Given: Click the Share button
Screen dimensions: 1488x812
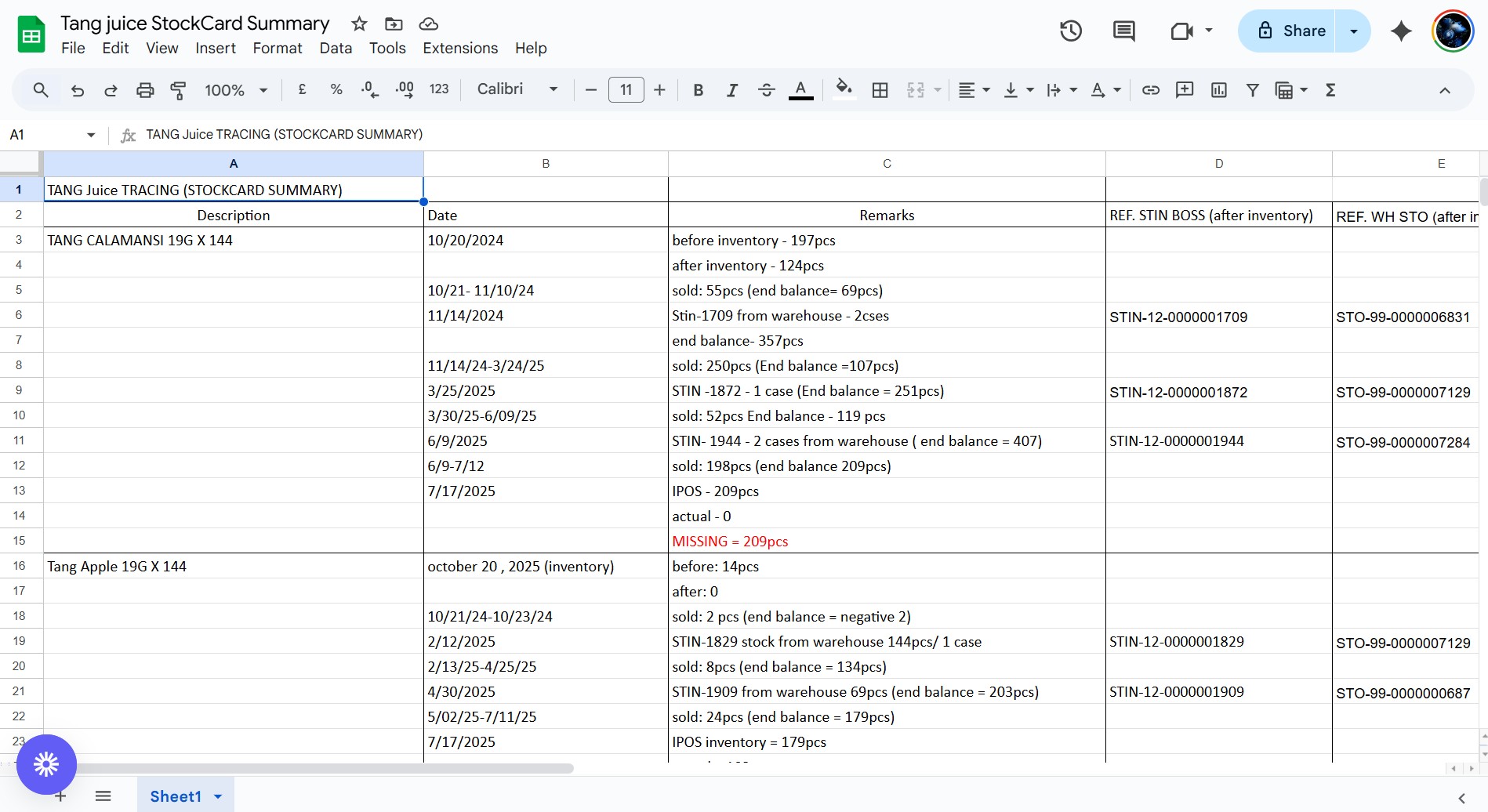Looking at the screenshot, I should 1287,31.
